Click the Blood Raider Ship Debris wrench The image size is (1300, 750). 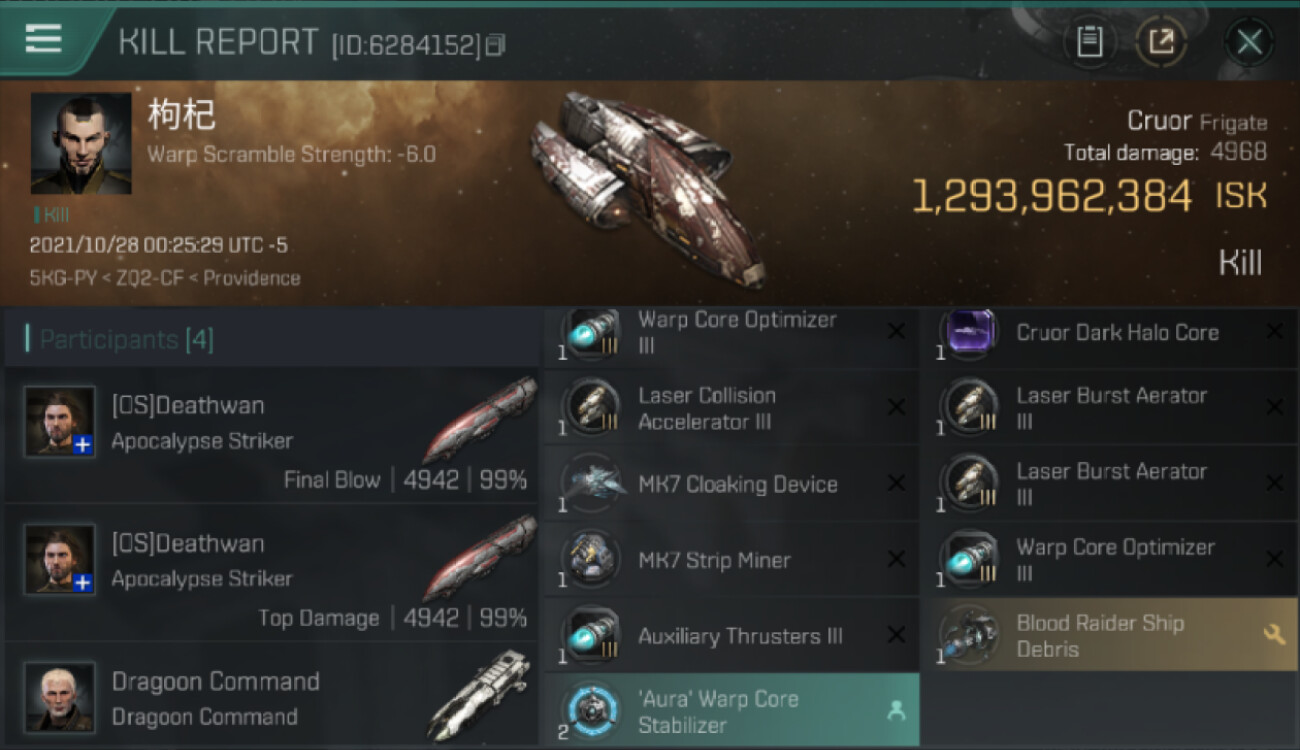point(1274,634)
